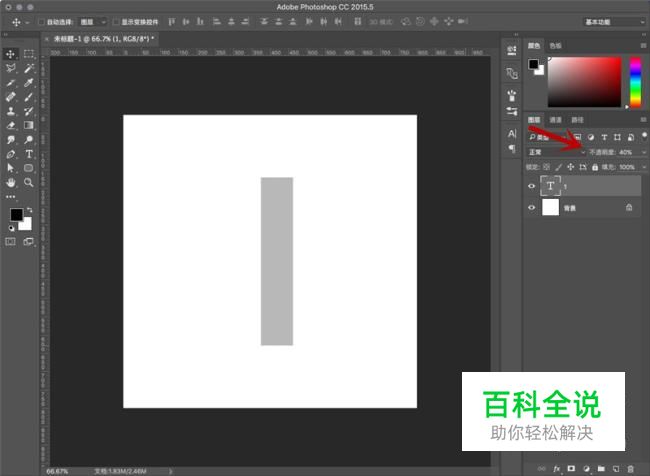Open the Edit Toolbar three-dots button

[10, 197]
